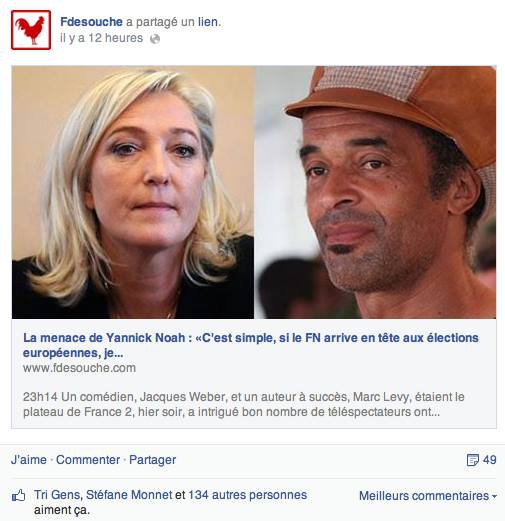
Task: Open the right photo of man in cap
Action: [x=376, y=192]
